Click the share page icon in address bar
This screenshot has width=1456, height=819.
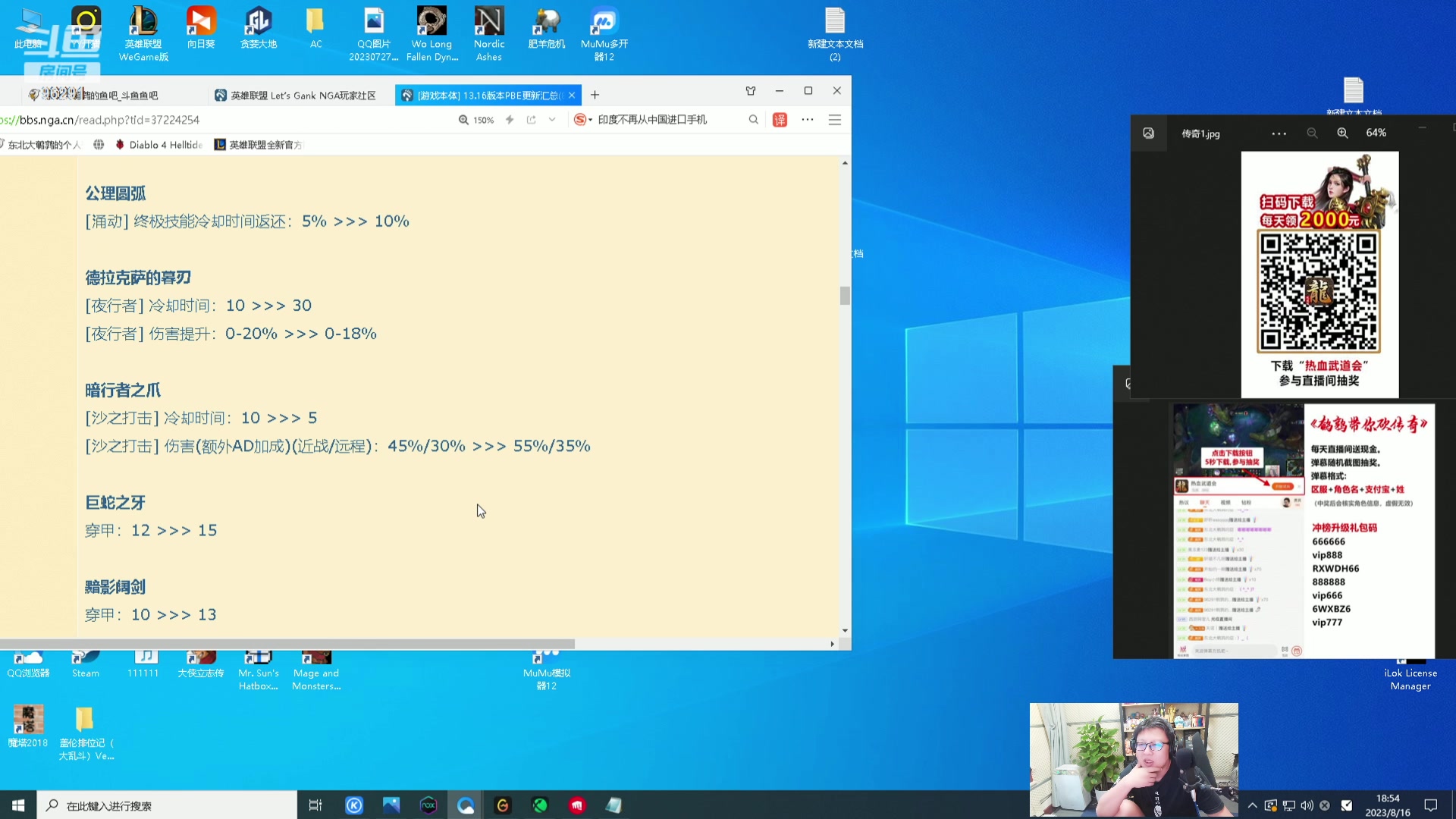click(531, 120)
